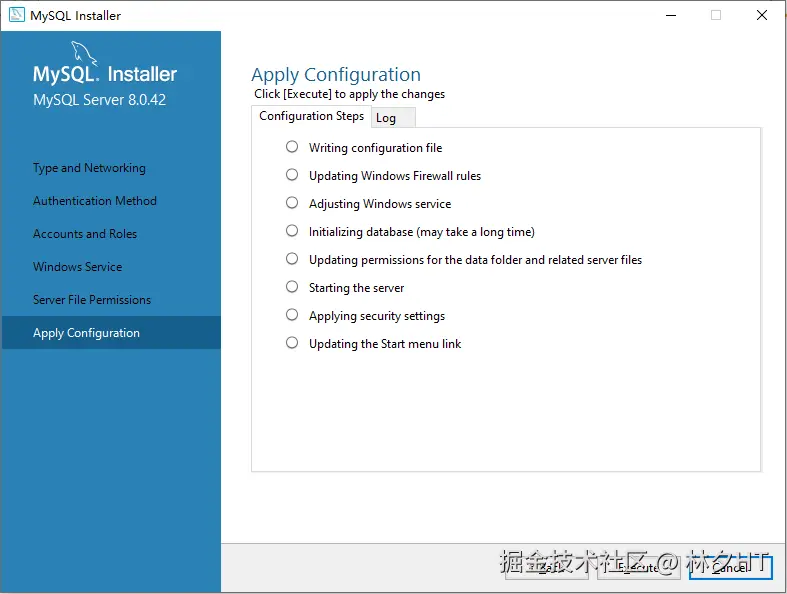Click 'Updating permissions for the data folder' text

(x=475, y=260)
